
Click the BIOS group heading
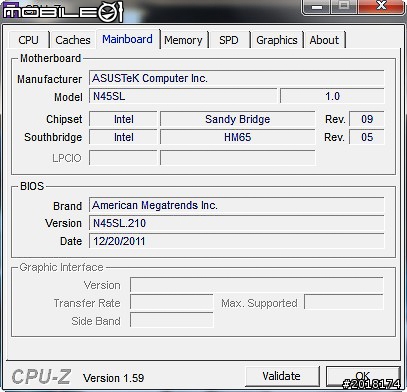[32, 186]
